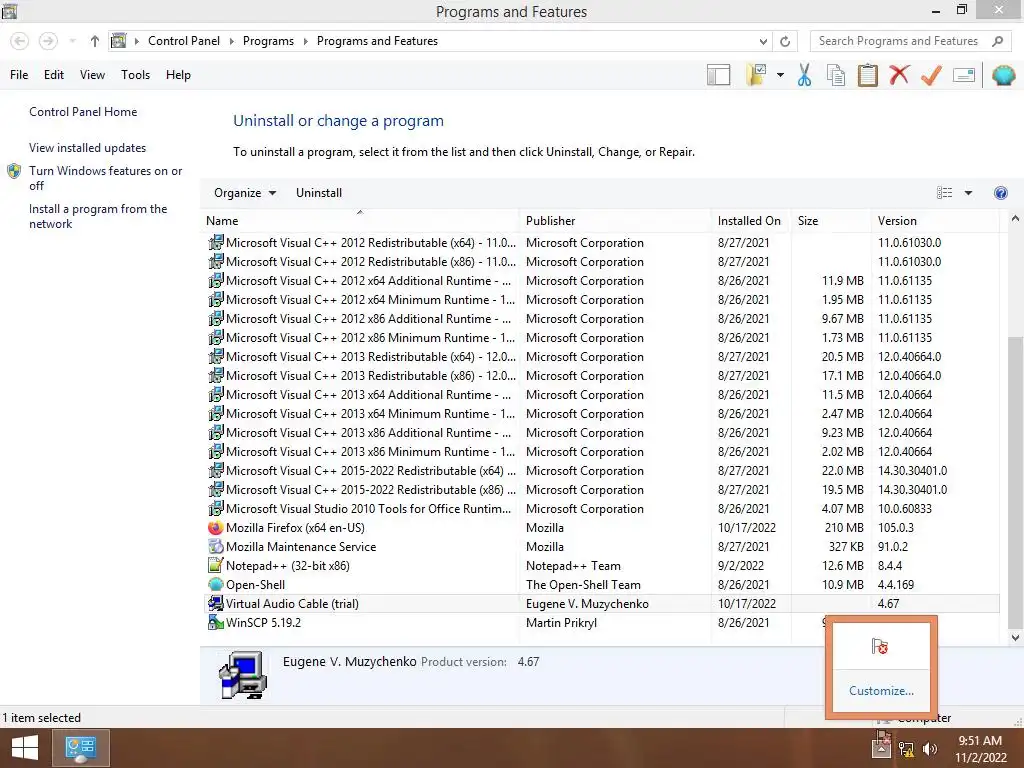1024x768 pixels.
Task: Change the view with the view icon
Action: pyautogui.click(x=944, y=193)
